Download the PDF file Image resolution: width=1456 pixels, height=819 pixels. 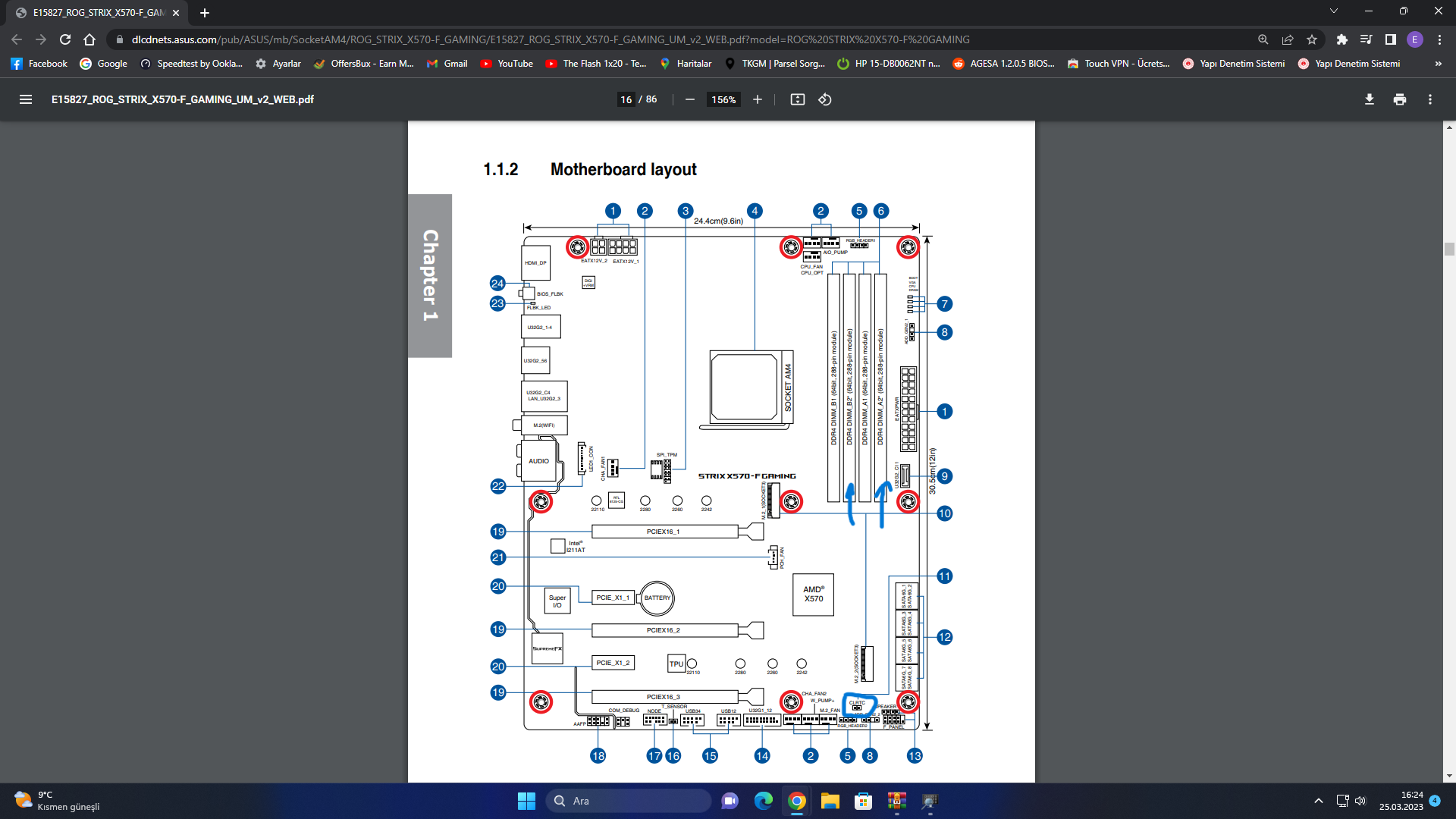tap(1369, 99)
